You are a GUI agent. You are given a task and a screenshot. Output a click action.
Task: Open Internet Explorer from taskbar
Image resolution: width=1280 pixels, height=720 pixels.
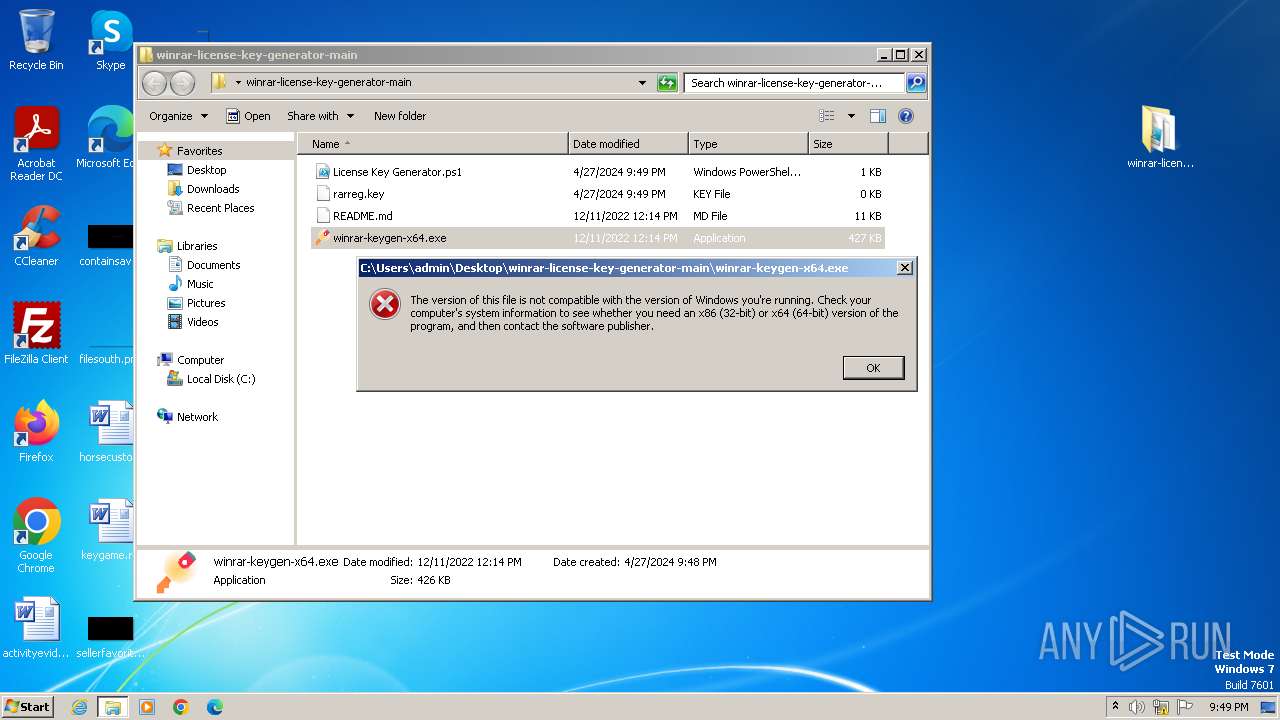coord(79,707)
